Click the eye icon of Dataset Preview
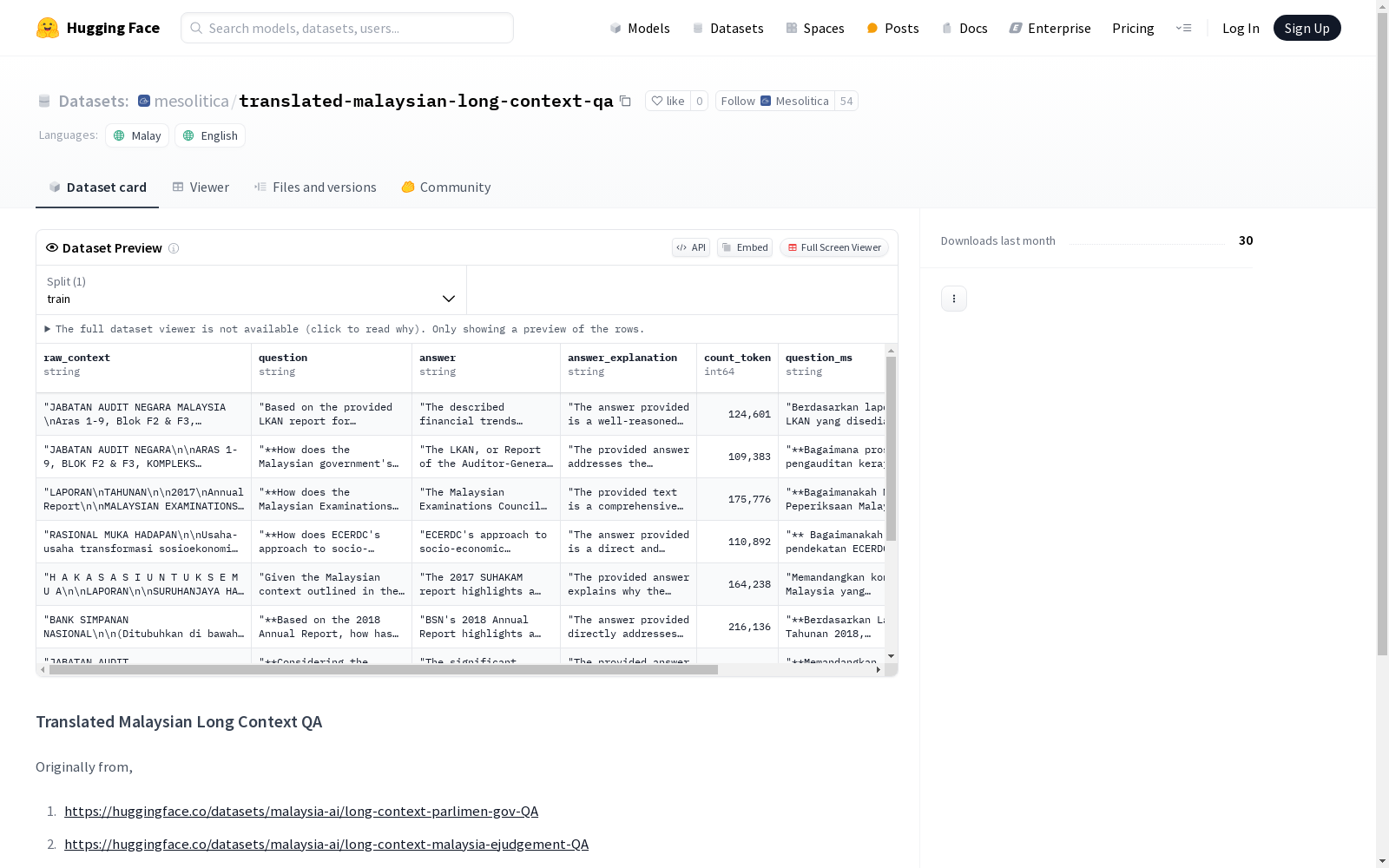This screenshot has height=868, width=1389. (52, 247)
